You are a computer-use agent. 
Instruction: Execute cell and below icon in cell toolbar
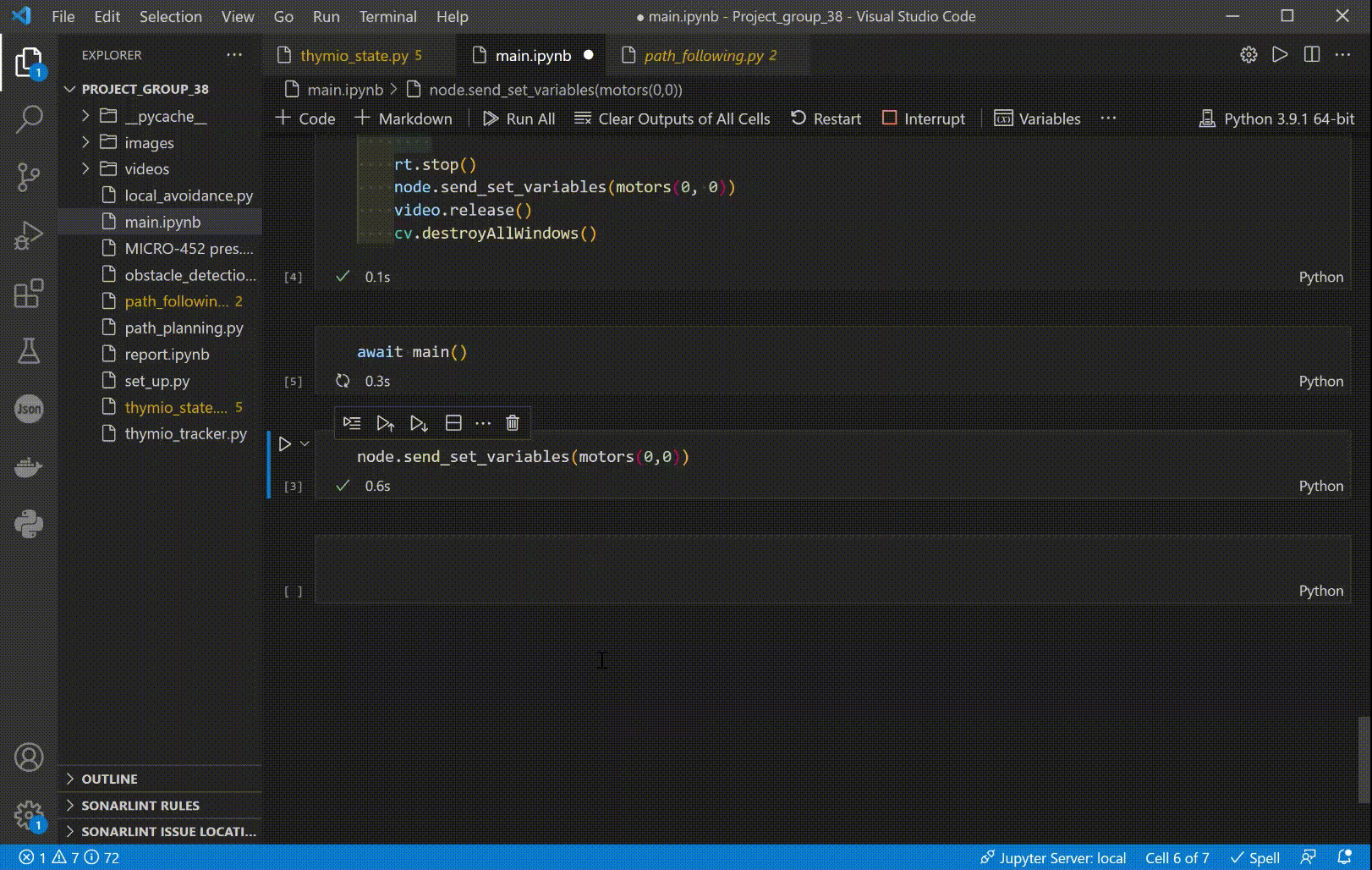tap(419, 423)
